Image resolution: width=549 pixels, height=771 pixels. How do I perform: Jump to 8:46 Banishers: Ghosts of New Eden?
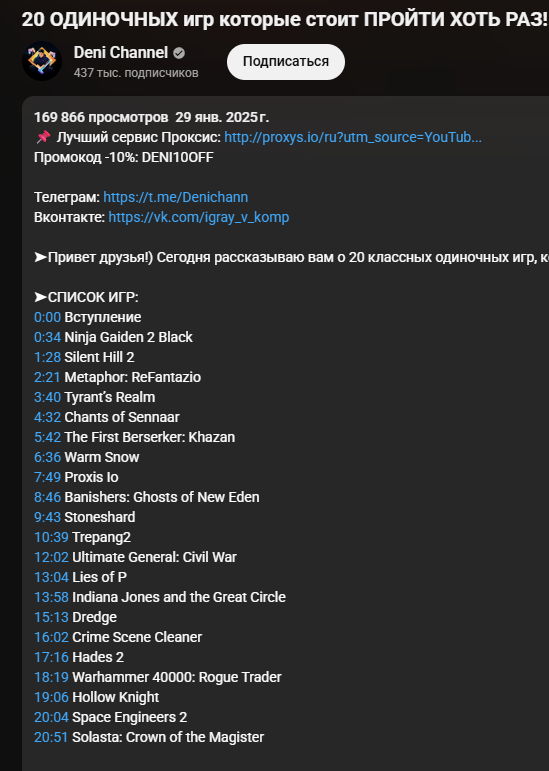click(47, 497)
